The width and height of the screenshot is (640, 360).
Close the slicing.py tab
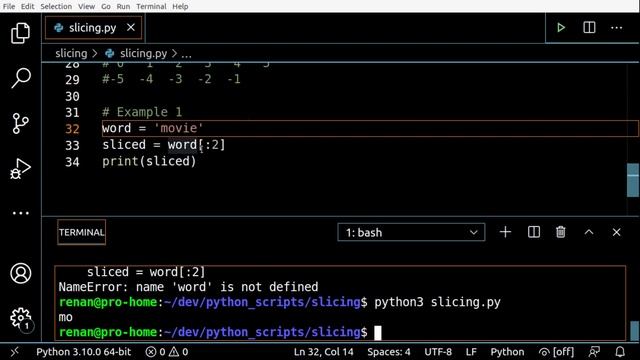point(131,27)
